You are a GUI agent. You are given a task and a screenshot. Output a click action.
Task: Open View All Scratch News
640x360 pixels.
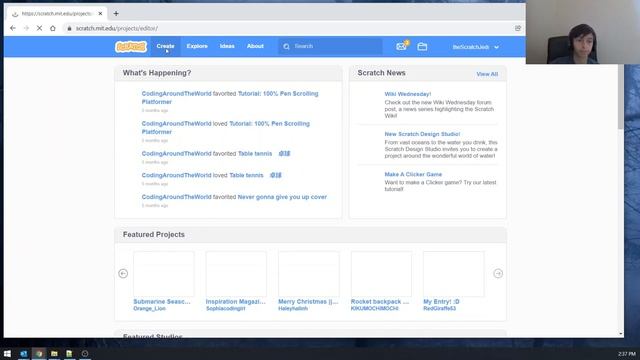click(x=487, y=74)
